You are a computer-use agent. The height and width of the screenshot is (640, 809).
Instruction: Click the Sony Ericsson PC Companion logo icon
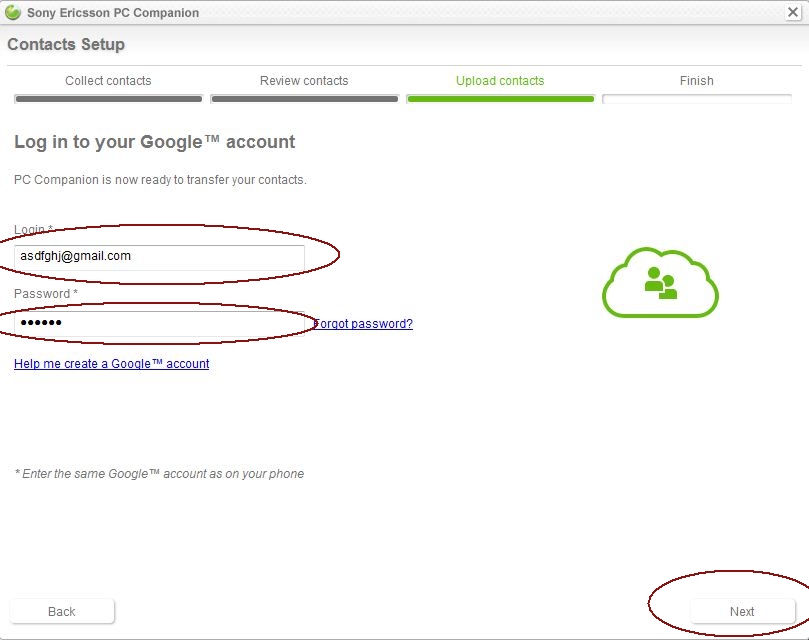click(12, 12)
